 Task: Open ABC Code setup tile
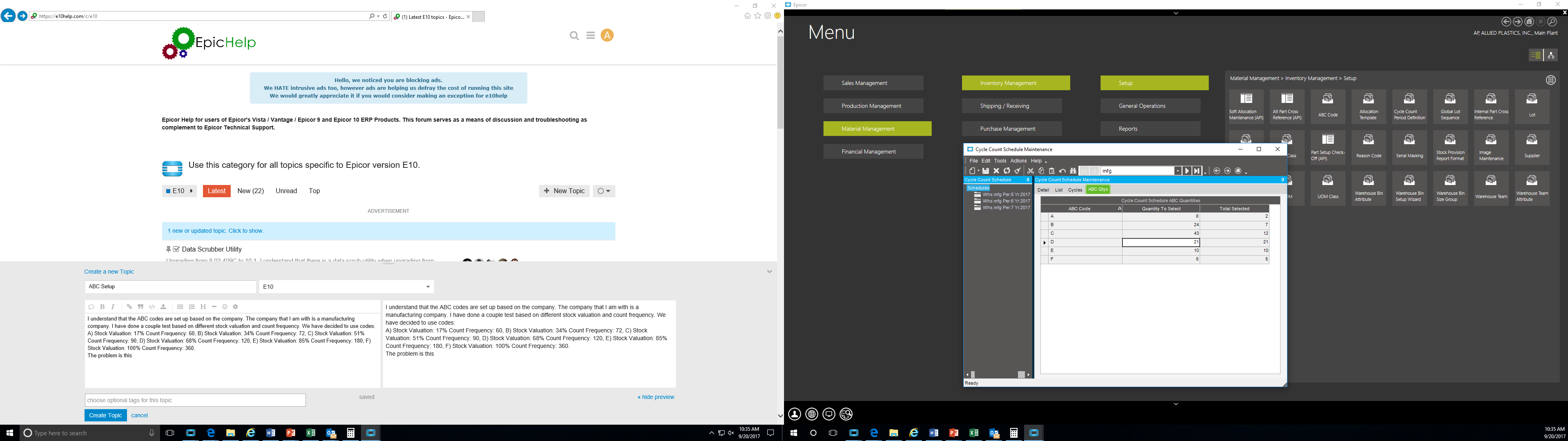pos(1327,107)
